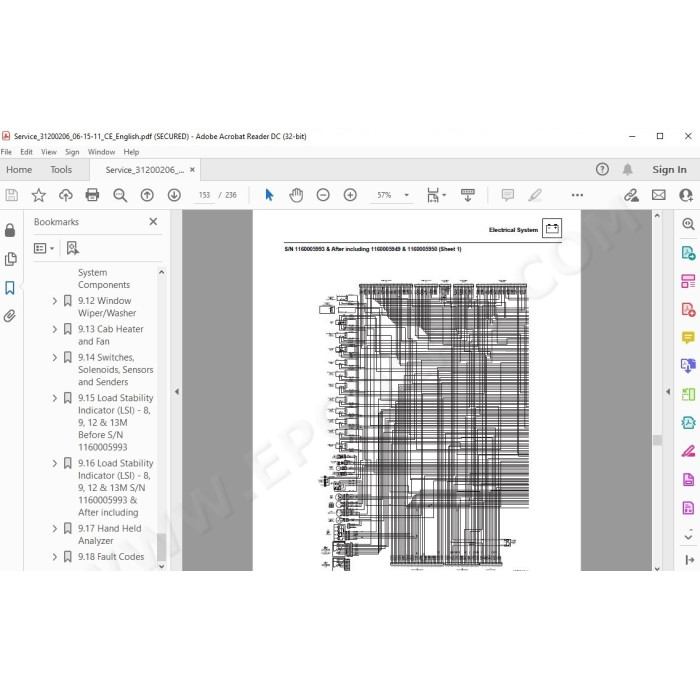Send file by email envelope icon
Screen dimensions: 700x700
point(658,195)
